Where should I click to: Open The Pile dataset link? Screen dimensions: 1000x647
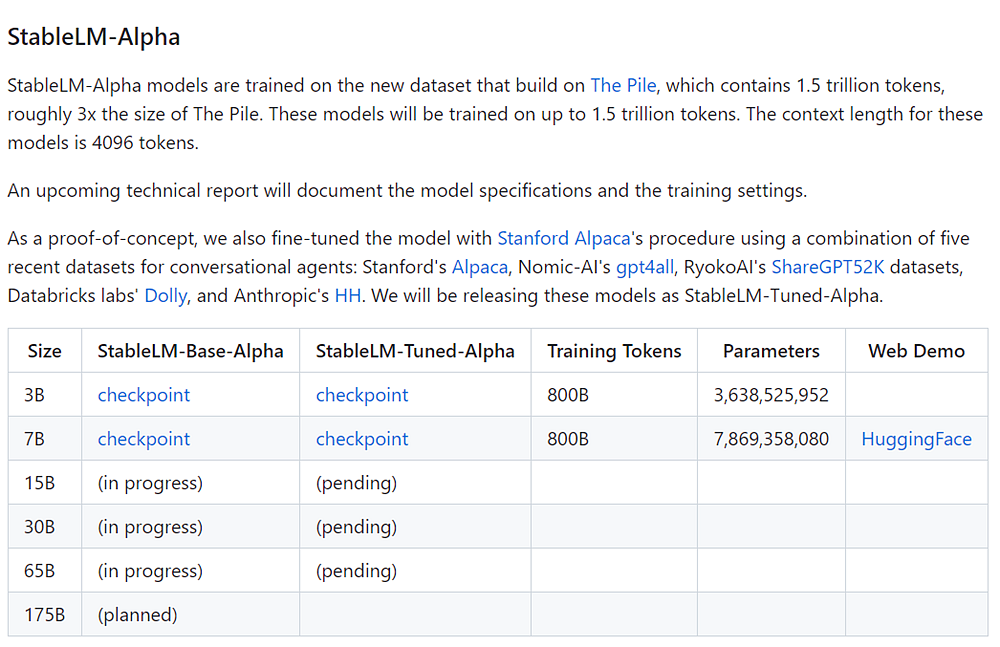[x=622, y=86]
